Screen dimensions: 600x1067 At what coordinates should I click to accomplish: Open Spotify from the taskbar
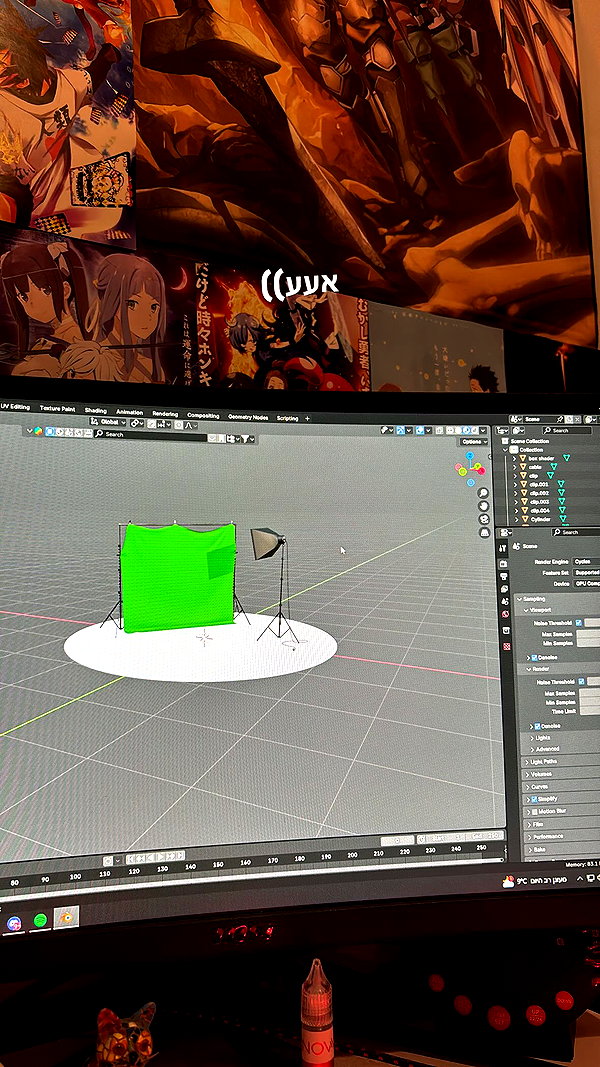(40, 920)
